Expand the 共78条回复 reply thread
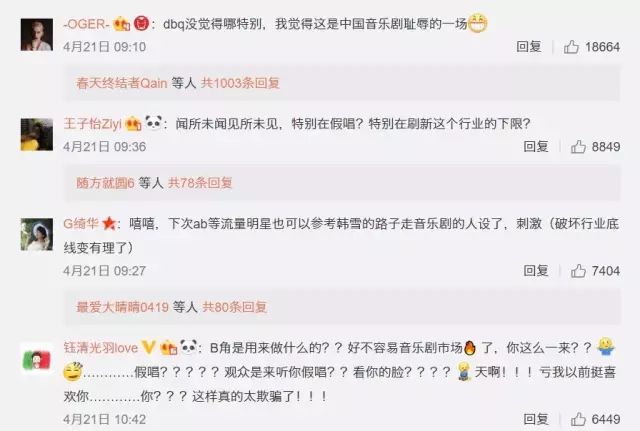Viewport: 640px width, 431px height. pos(200,183)
